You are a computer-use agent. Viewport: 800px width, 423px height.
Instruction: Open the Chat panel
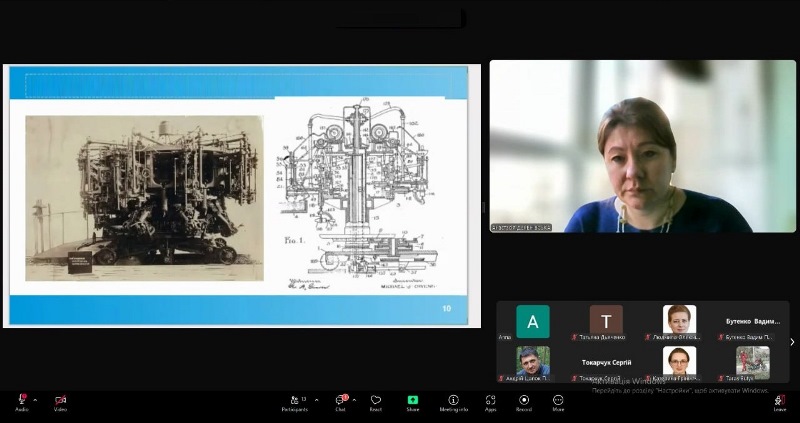click(x=339, y=401)
